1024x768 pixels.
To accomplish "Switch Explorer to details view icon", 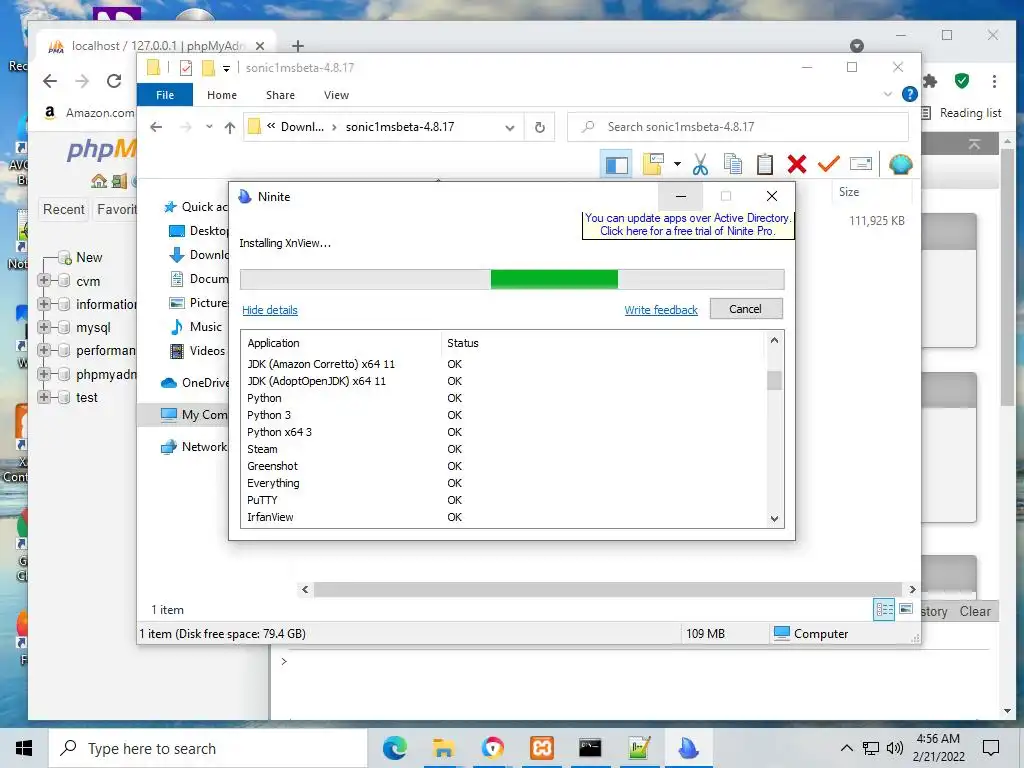I will point(884,610).
